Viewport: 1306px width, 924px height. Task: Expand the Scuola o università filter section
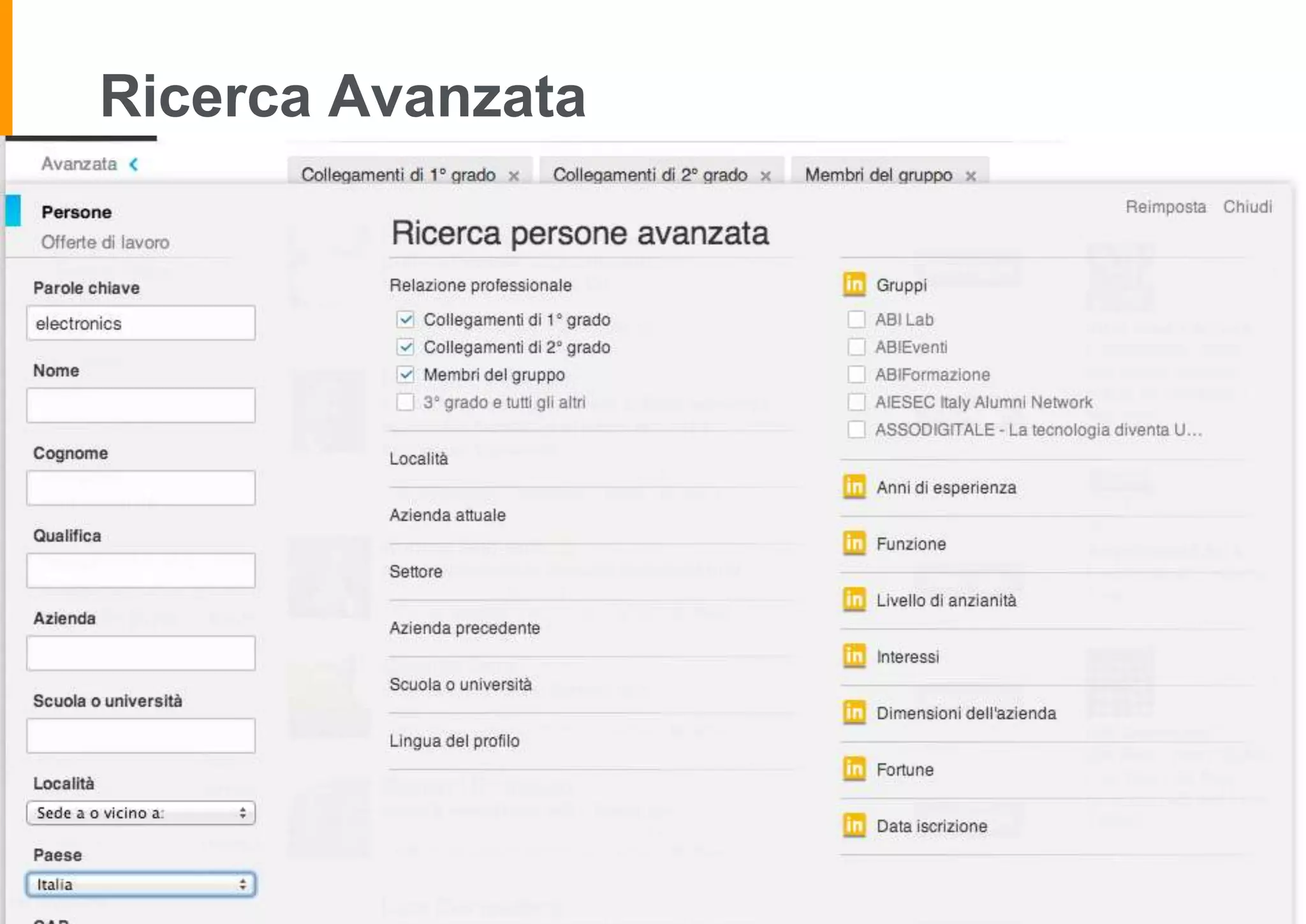pyautogui.click(x=460, y=684)
